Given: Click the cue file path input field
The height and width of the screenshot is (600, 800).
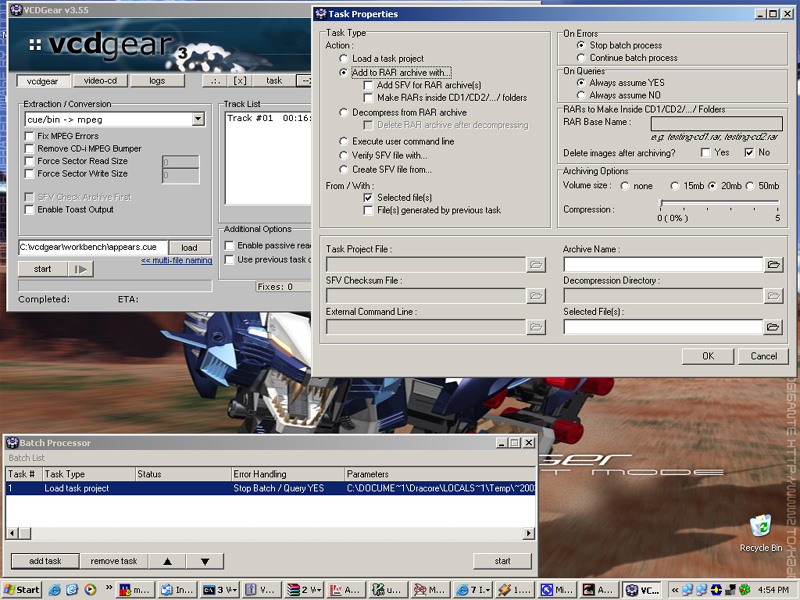Looking at the screenshot, I should coord(93,247).
